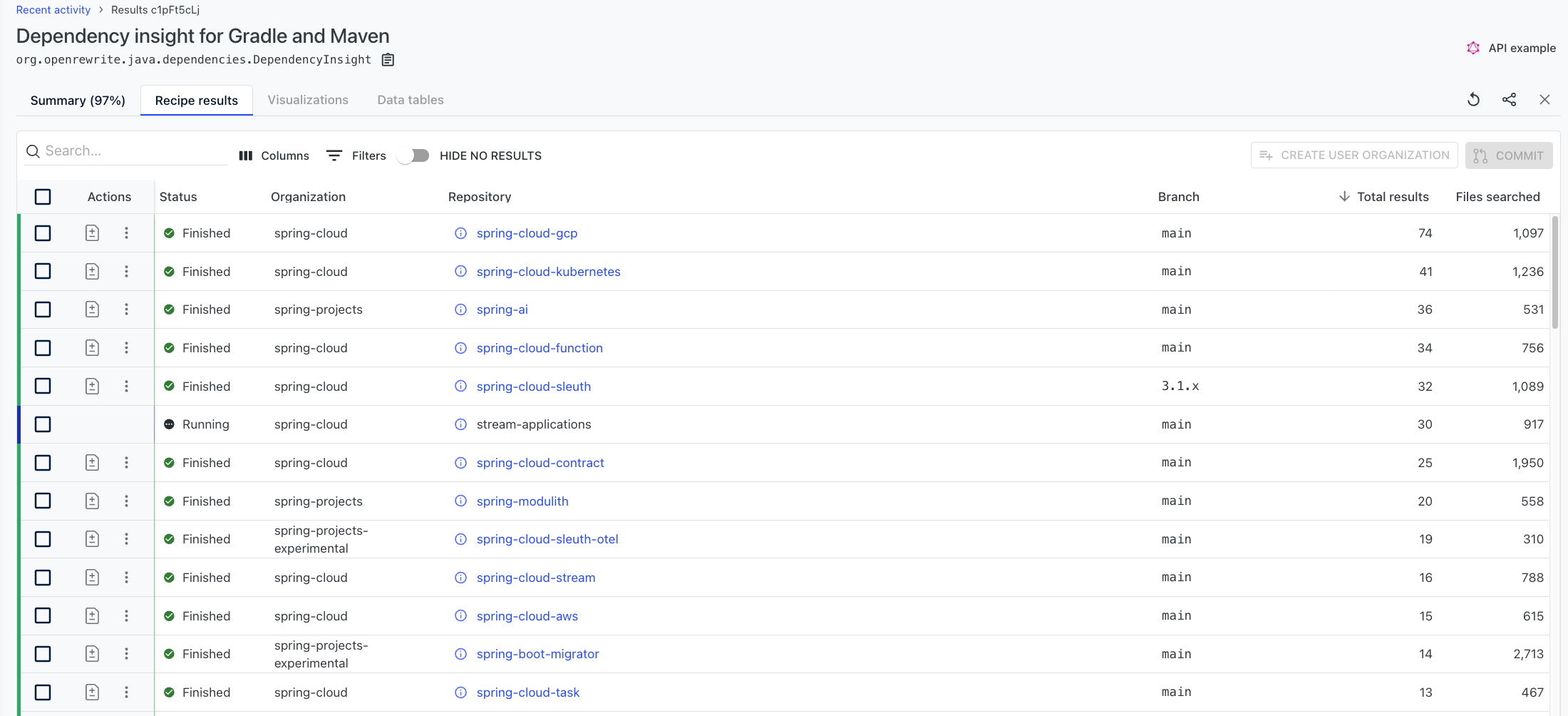
Task: Sort by the Files searched column header
Action: (x=1497, y=197)
